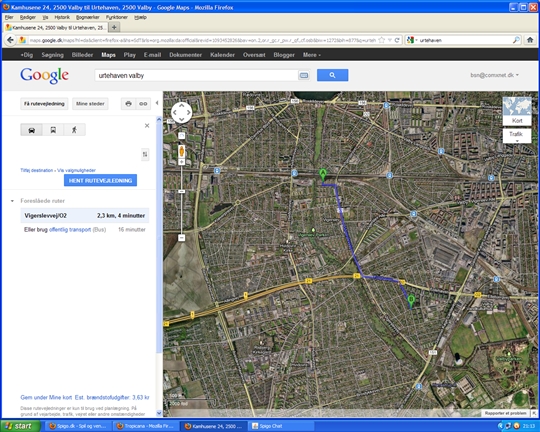Image resolution: width=540 pixels, height=432 pixels.
Task: Select the public transit bus icon
Action: (x=53, y=130)
